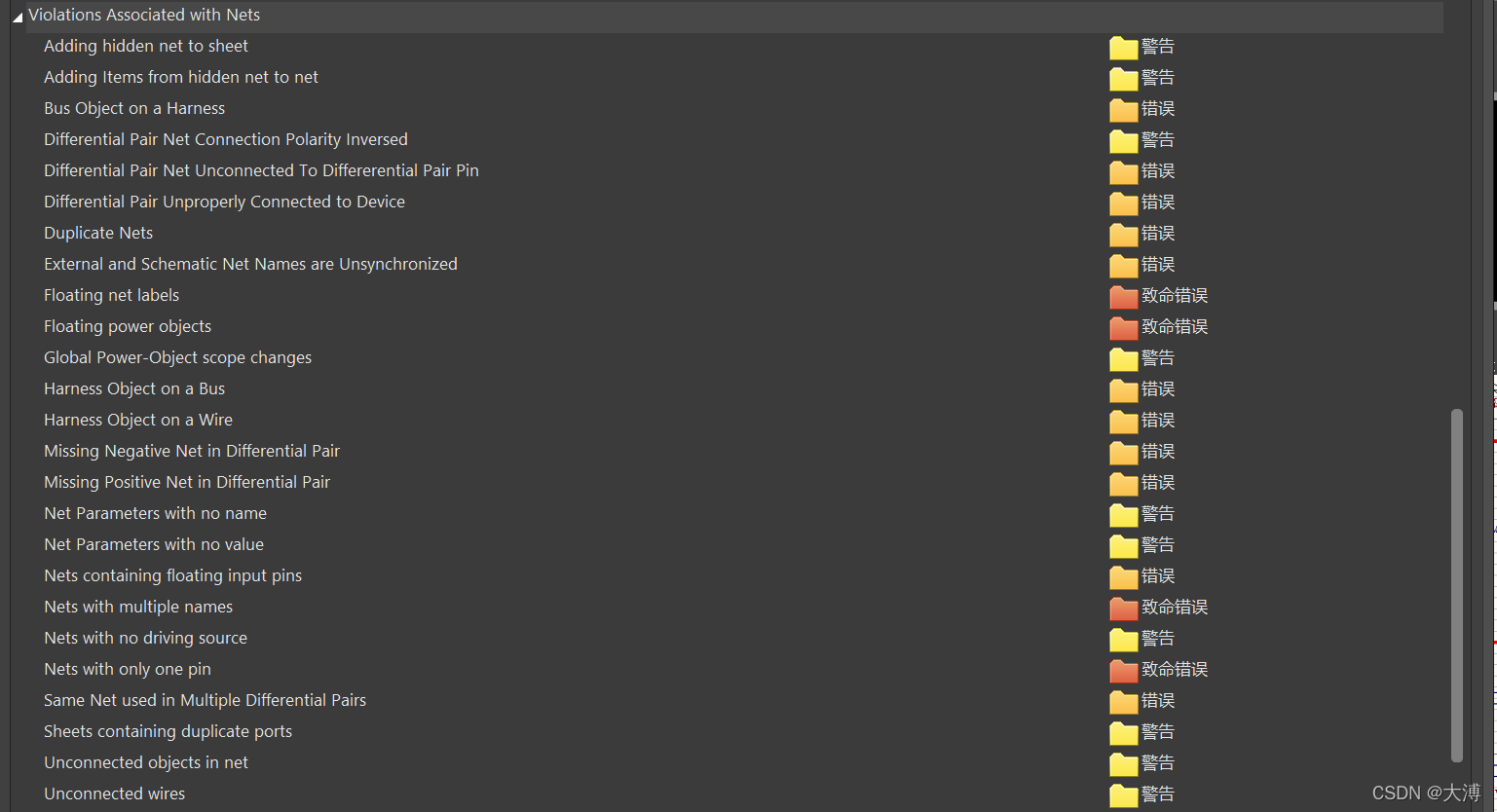Viewport: 1497px width, 812px height.
Task: Select Missing Negative Net in Differential Pair
Action: (x=192, y=451)
